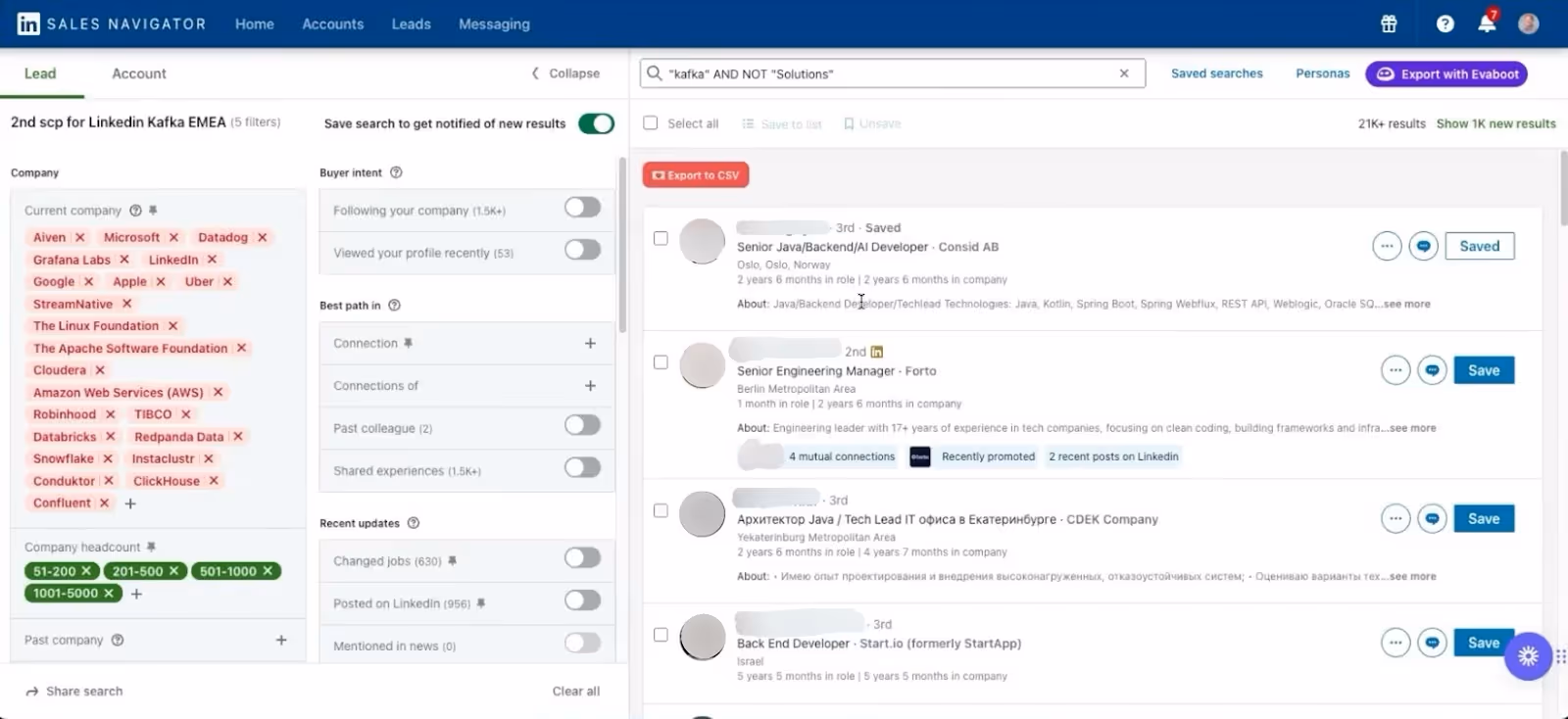Expand see more on CDEK about

(x=1412, y=577)
